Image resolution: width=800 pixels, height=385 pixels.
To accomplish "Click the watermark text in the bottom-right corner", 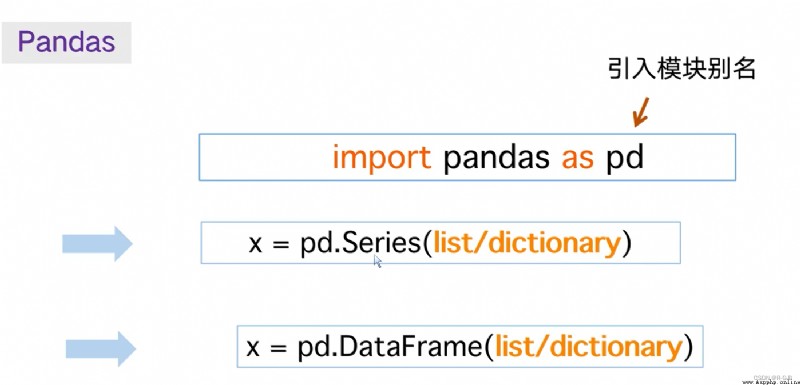I will (770, 381).
